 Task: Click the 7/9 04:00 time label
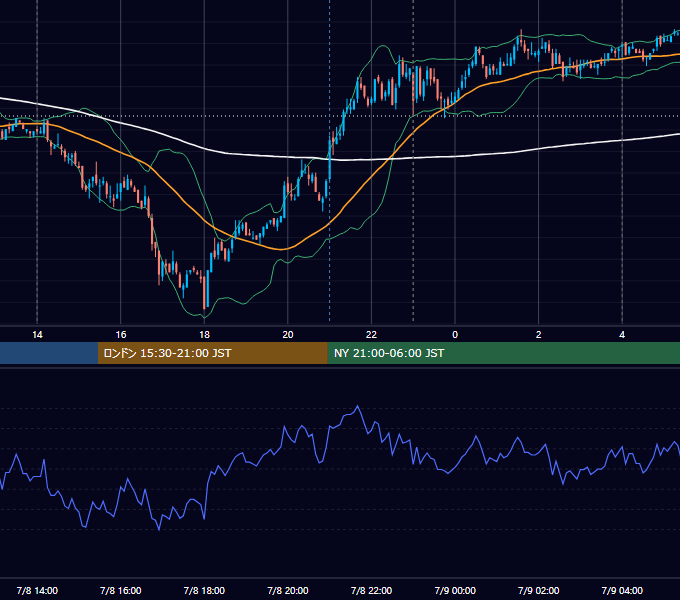[x=622, y=590]
